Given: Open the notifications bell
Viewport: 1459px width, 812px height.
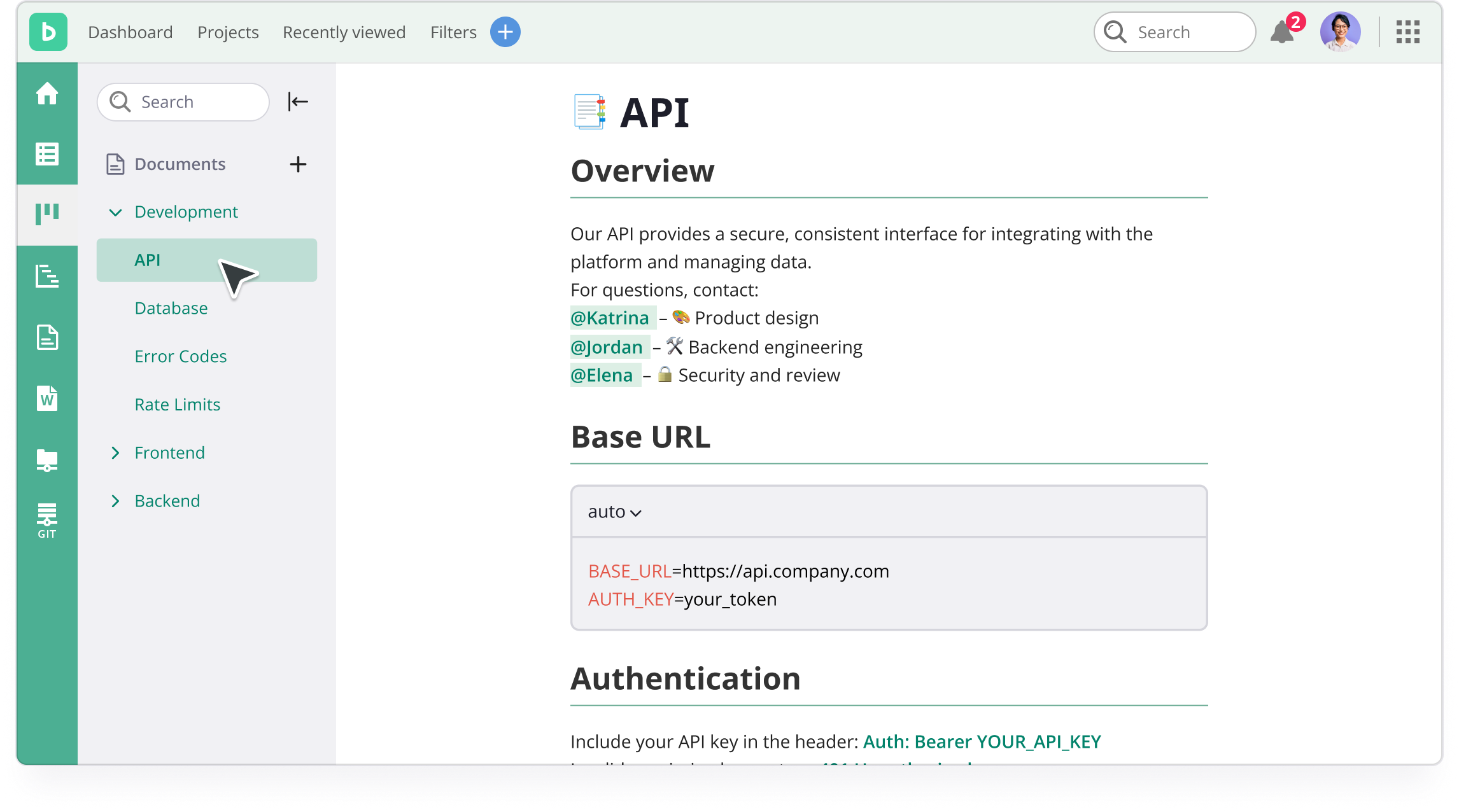Looking at the screenshot, I should click(1282, 32).
